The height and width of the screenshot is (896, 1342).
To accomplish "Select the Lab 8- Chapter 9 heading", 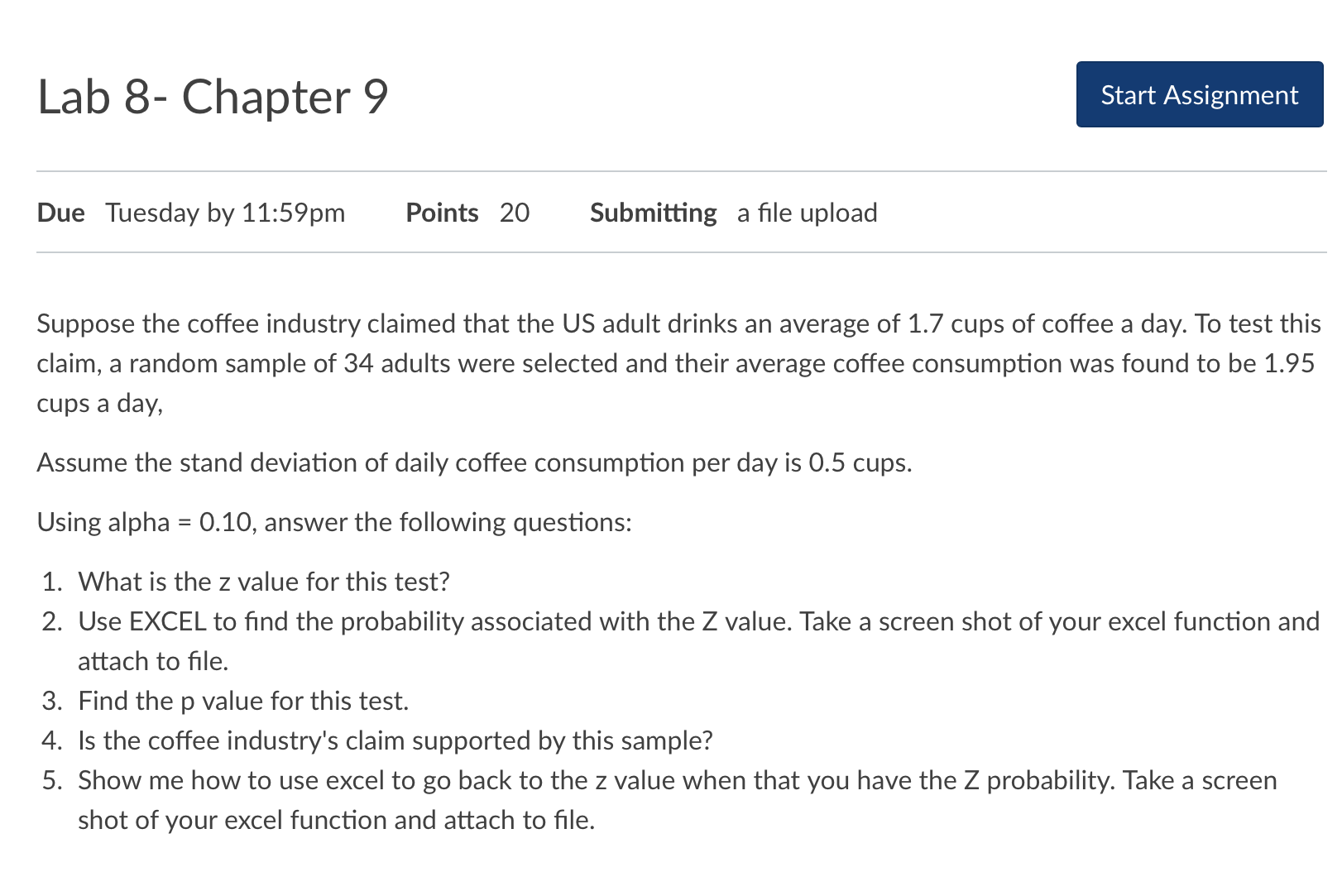I will [x=212, y=96].
